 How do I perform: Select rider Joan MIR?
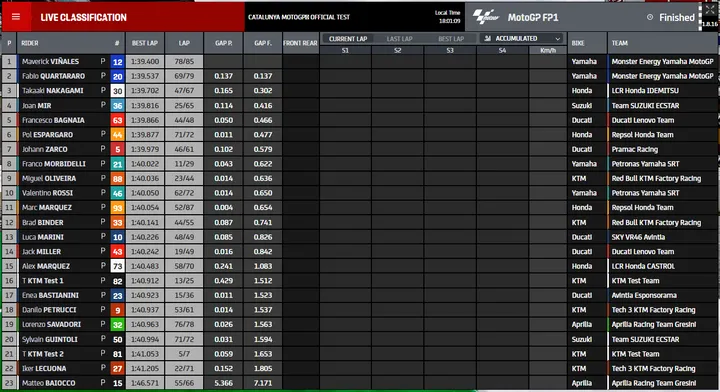37,106
